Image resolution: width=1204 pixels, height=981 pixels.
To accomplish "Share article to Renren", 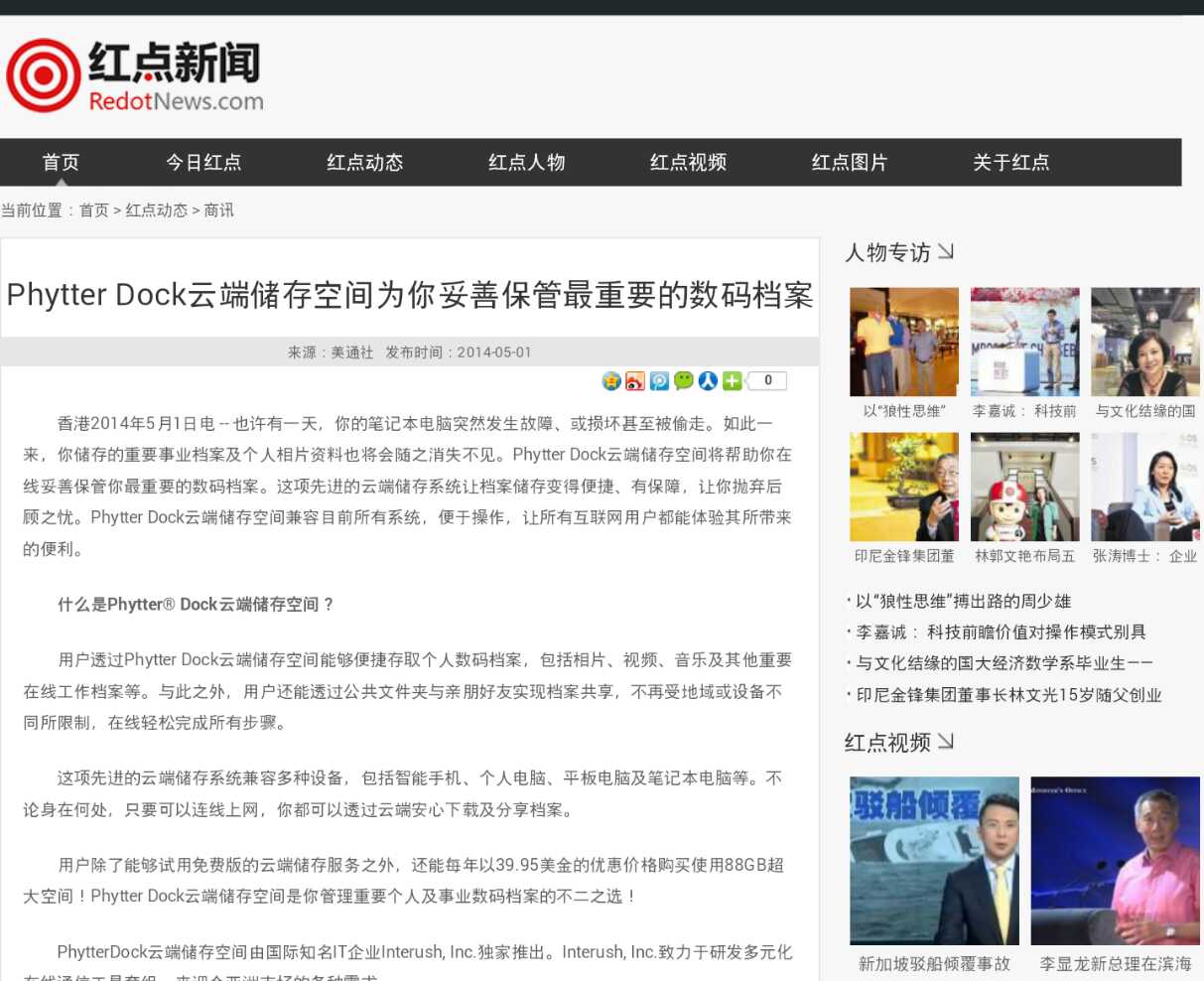I will click(708, 380).
